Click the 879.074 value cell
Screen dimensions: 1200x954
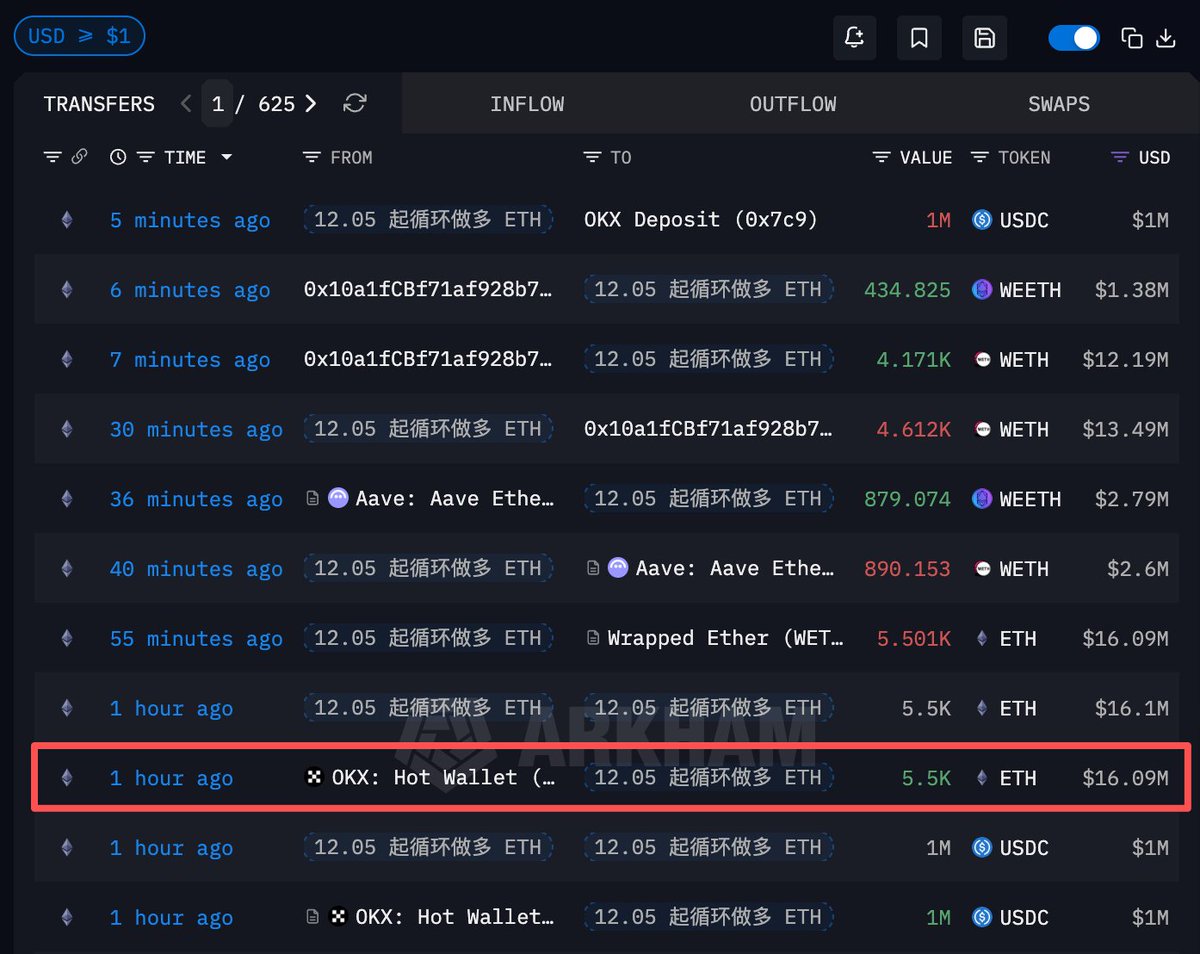pos(908,499)
